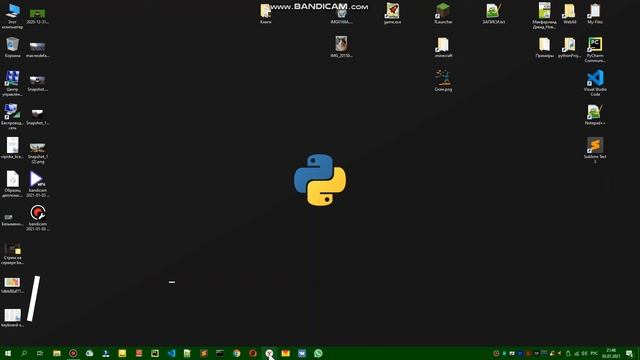Select the Центр управления desktop shortcut
The height and width of the screenshot is (360, 640).
click(12, 83)
